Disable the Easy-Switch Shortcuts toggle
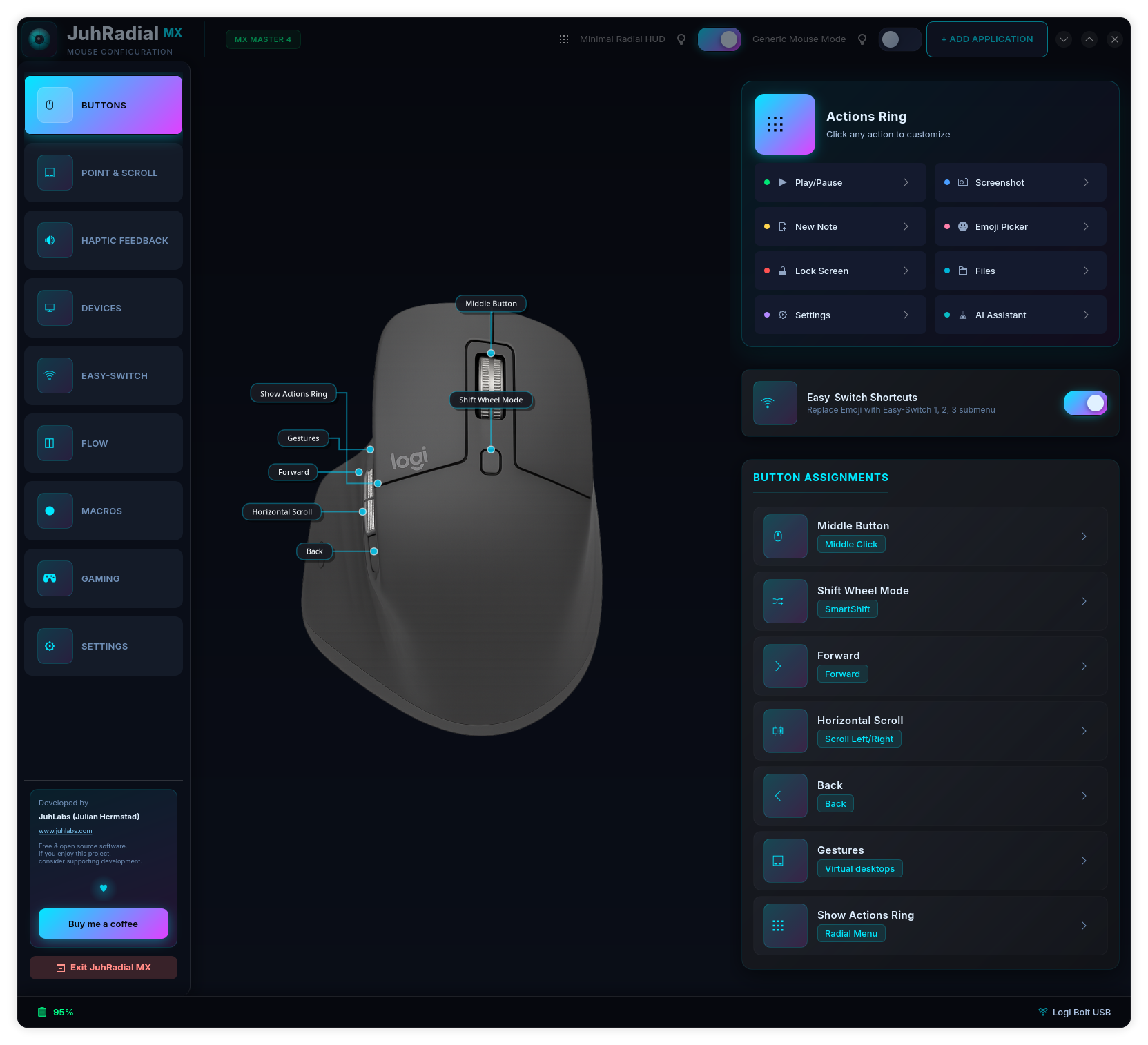Viewport: 1148px width, 1045px height. [x=1086, y=403]
